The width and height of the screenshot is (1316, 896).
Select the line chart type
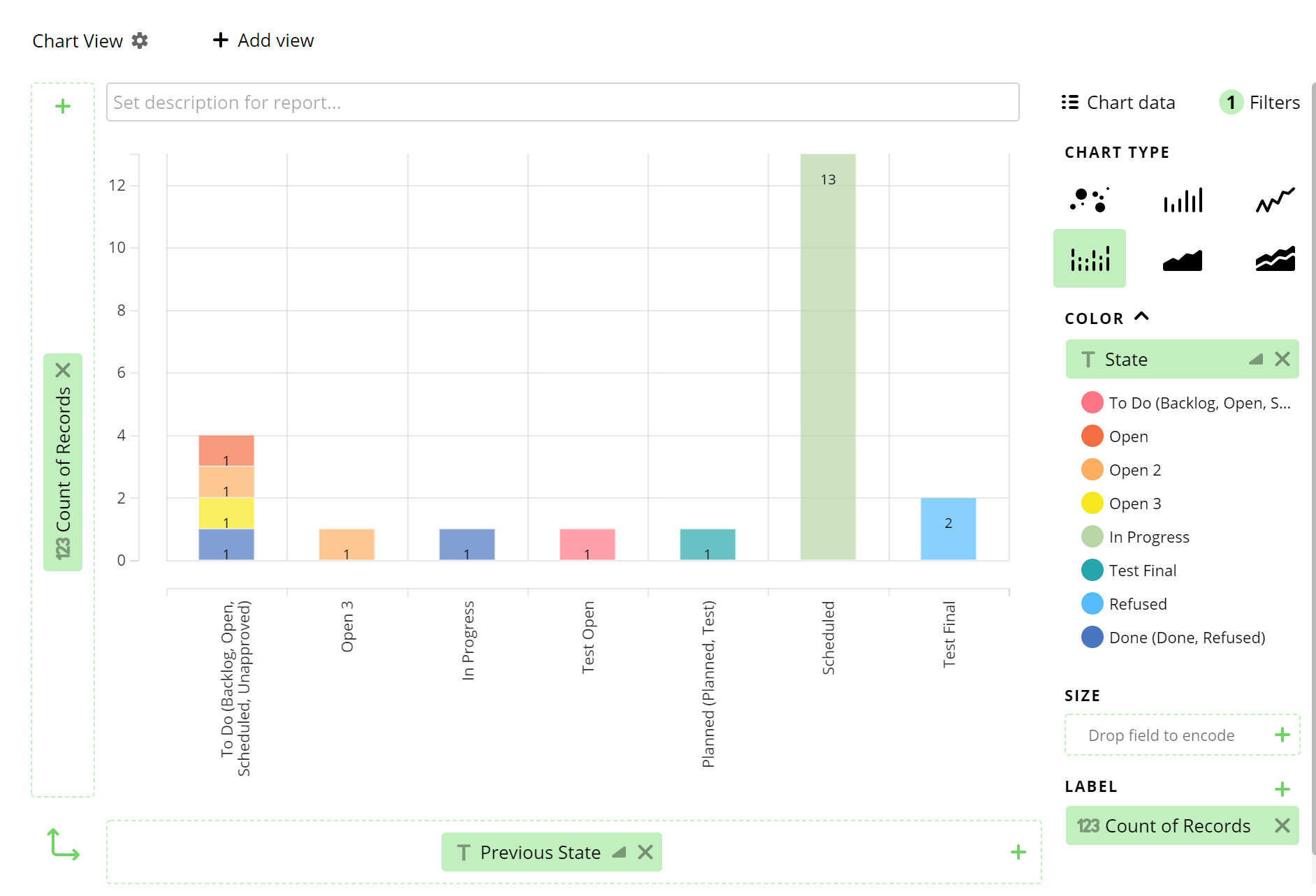coord(1273,200)
